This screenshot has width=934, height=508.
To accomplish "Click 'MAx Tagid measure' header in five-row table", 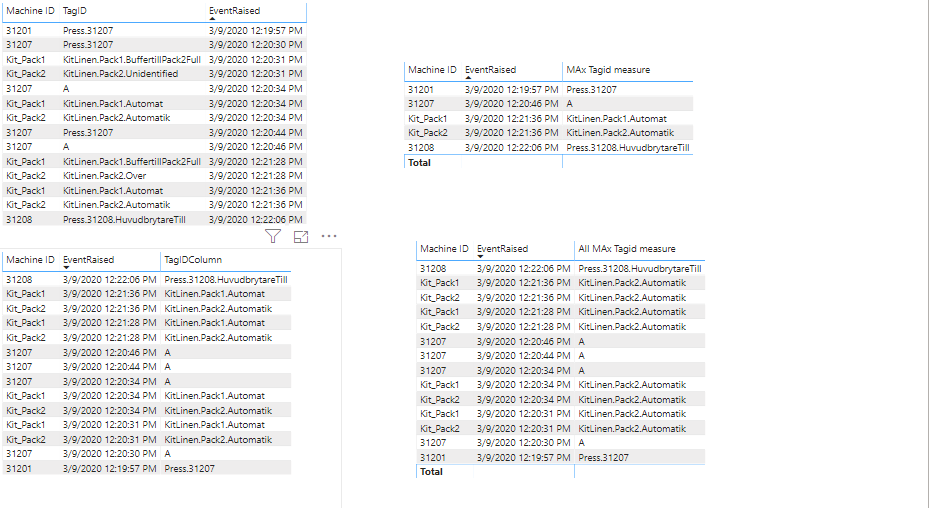I will coord(608,70).
